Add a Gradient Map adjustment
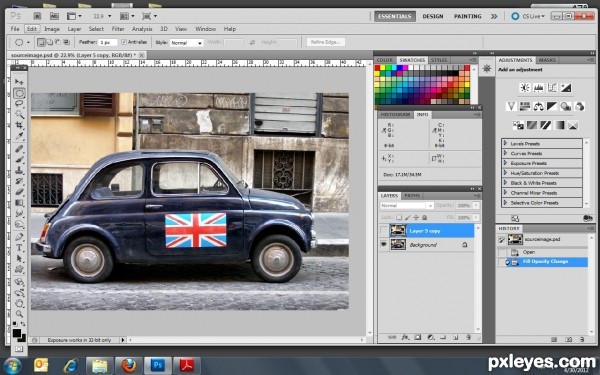Viewport: 600px width, 375px height. (x=559, y=125)
